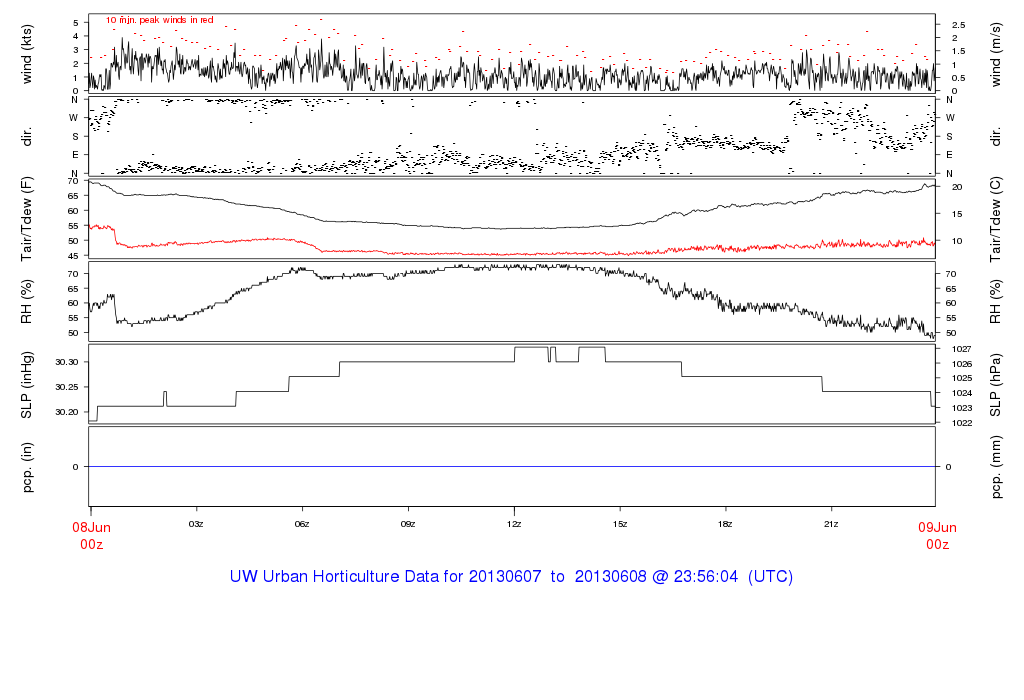1024x700 pixels.
Task: Click the right 'dir.' axis label
Action: tap(995, 137)
